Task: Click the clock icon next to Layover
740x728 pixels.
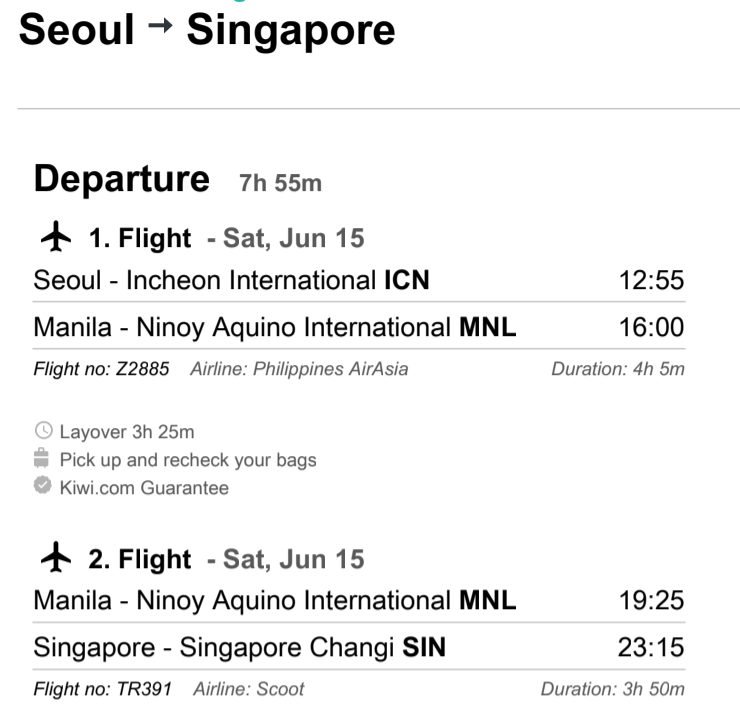Action: click(43, 430)
